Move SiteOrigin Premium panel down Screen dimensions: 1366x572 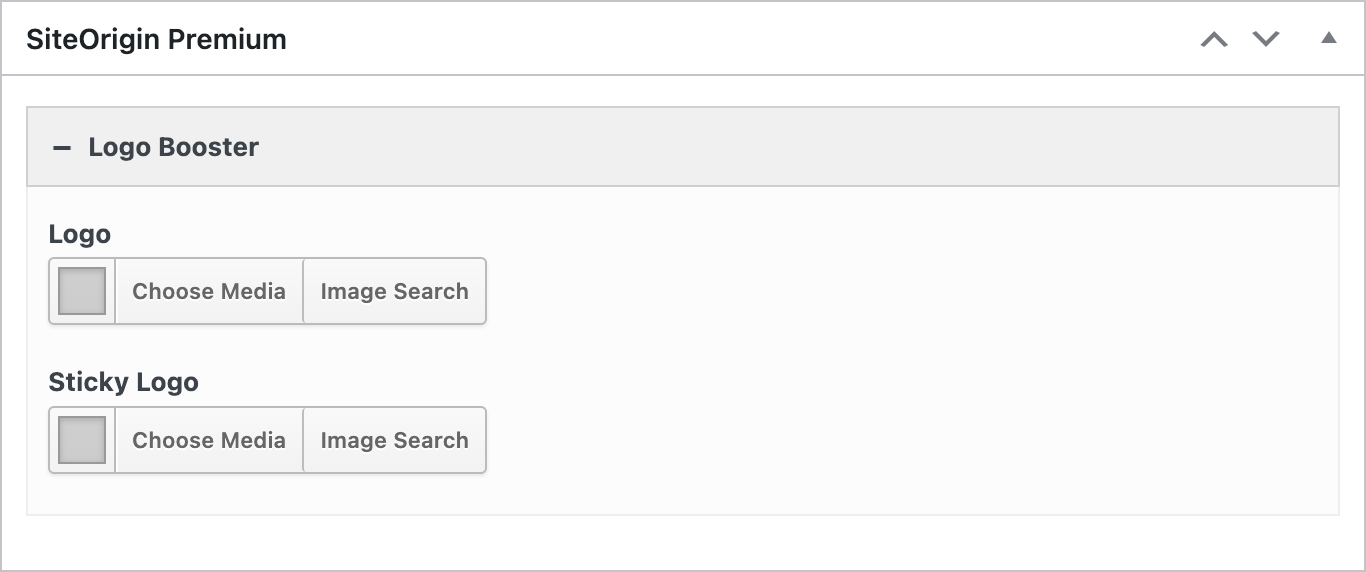(x=1266, y=40)
